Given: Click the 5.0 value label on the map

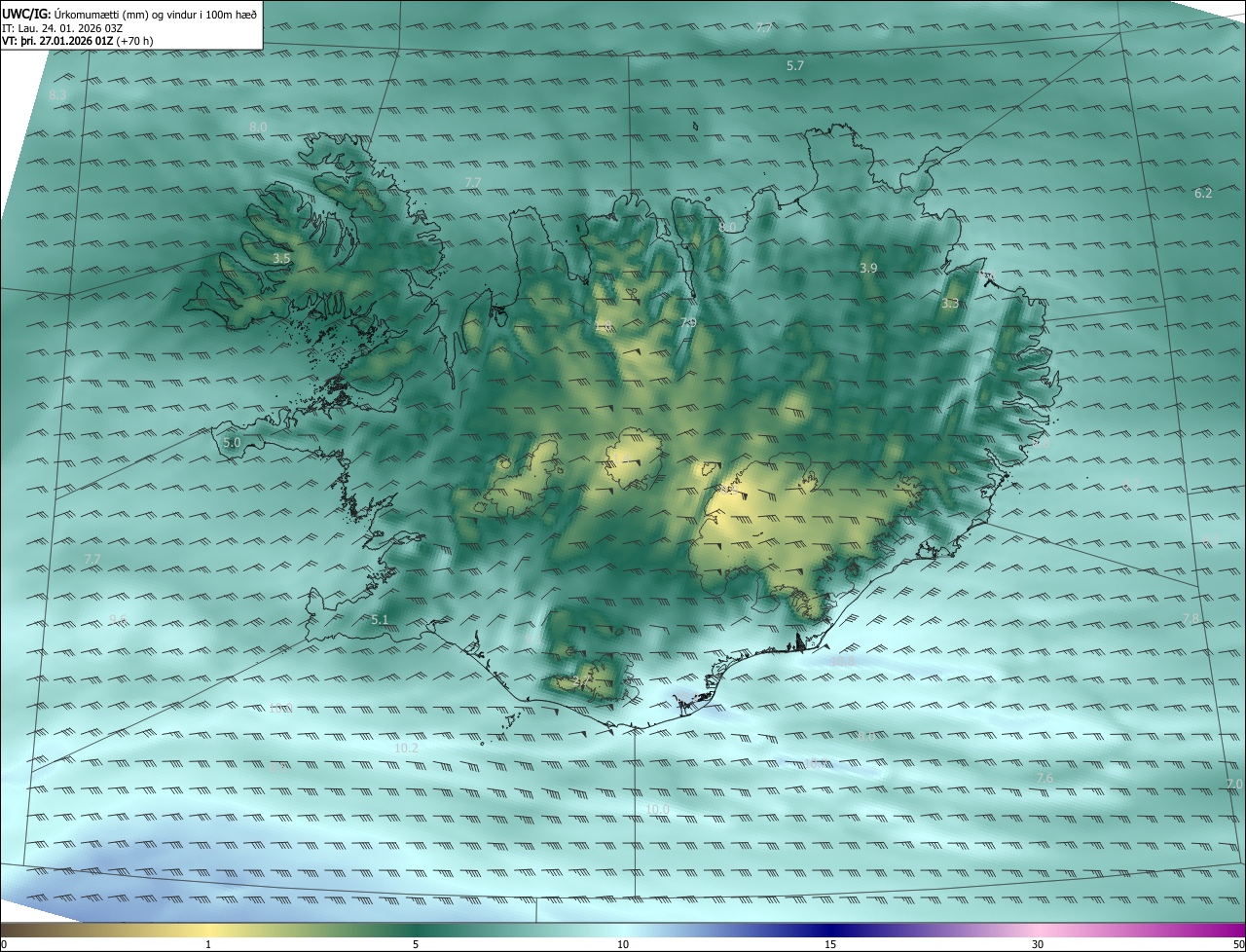Looking at the screenshot, I should [232, 442].
